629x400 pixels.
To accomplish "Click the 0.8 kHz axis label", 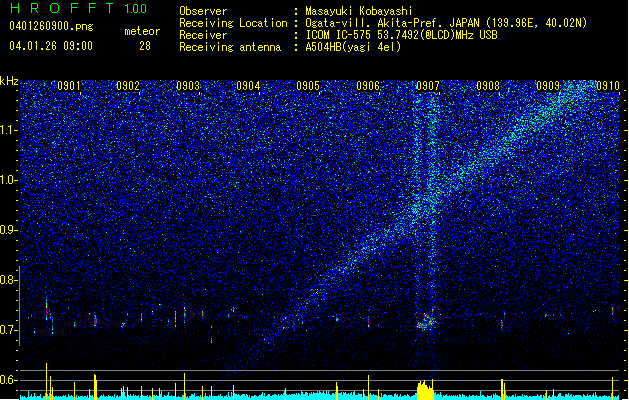I will coord(9,280).
